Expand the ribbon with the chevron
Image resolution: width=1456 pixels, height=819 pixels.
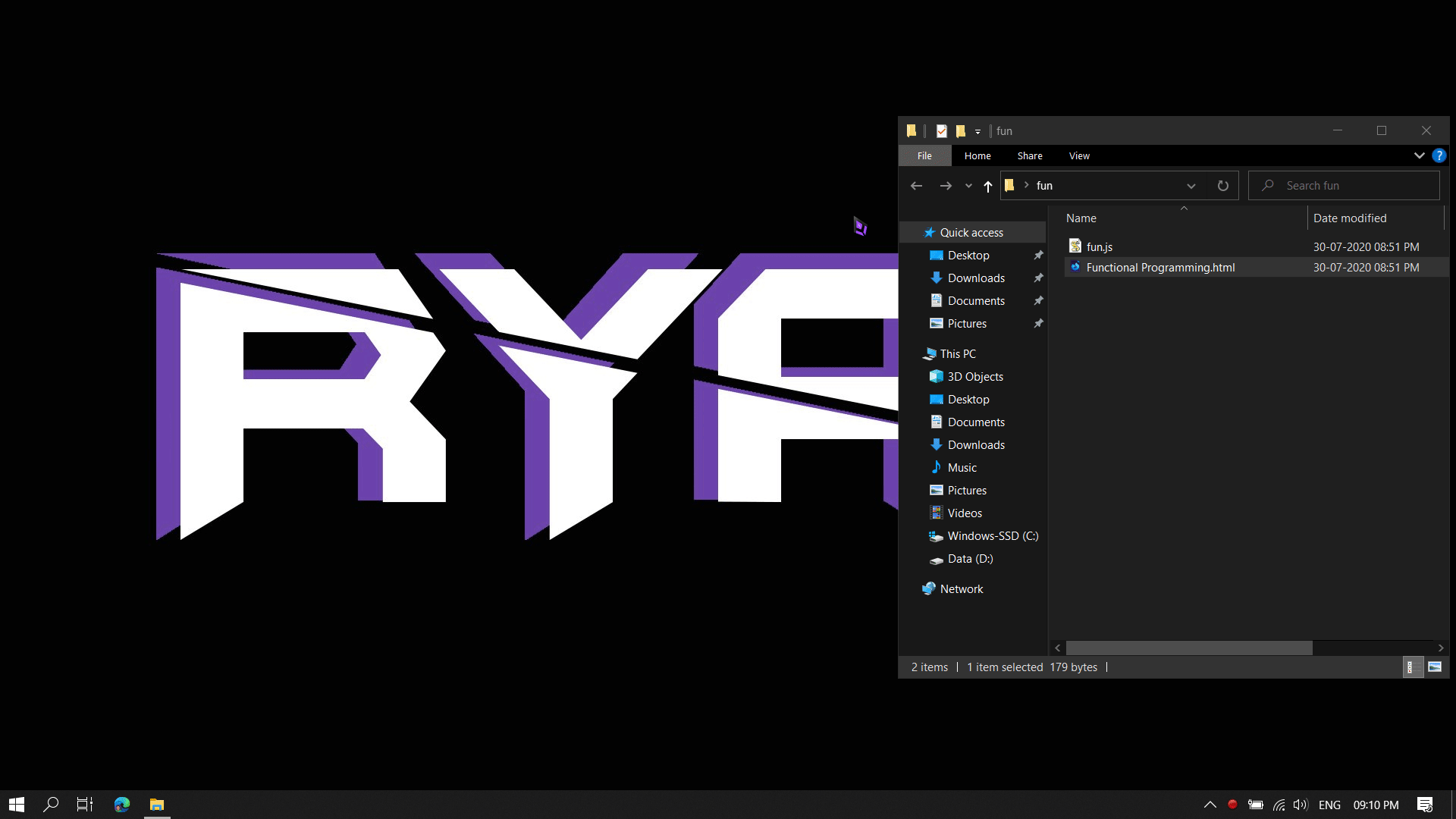click(1419, 155)
